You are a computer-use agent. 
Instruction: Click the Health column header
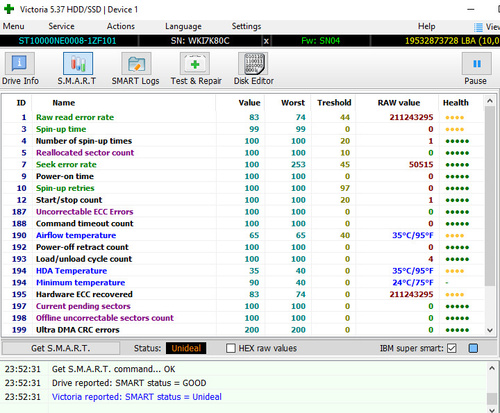tap(456, 103)
